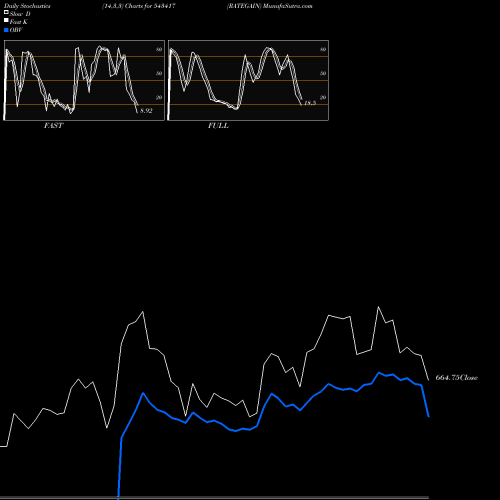The width and height of the screenshot is (500, 500).
Task: Click the white close price line's highest peak
Action: (378, 307)
